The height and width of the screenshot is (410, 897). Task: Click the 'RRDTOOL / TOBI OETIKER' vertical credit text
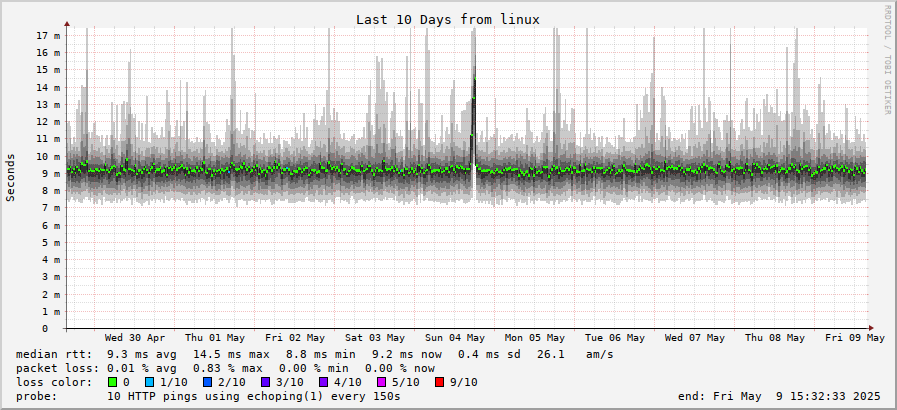pyautogui.click(x=887, y=58)
